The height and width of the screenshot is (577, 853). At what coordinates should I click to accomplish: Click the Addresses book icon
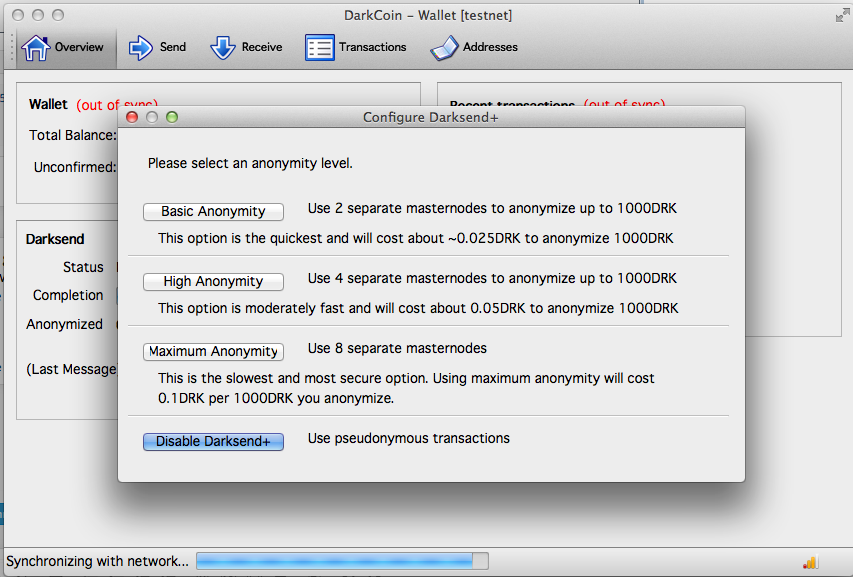(x=444, y=48)
